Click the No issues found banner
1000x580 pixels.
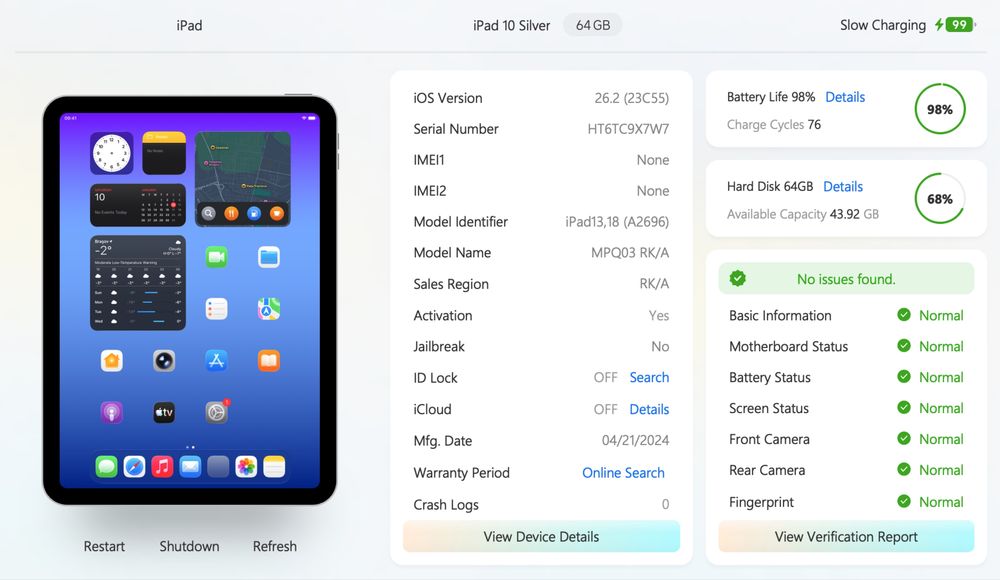846,279
